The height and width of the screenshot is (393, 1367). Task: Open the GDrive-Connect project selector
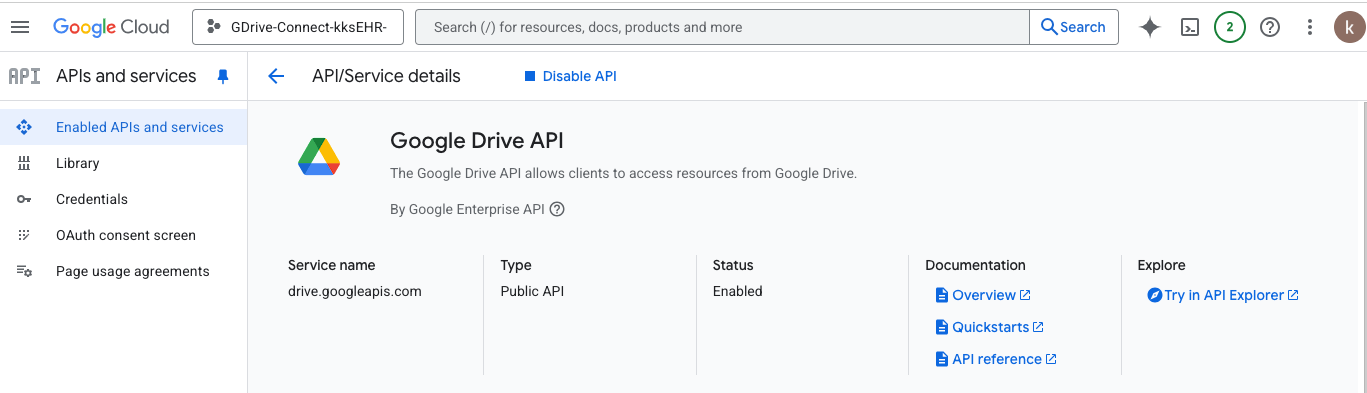297,27
